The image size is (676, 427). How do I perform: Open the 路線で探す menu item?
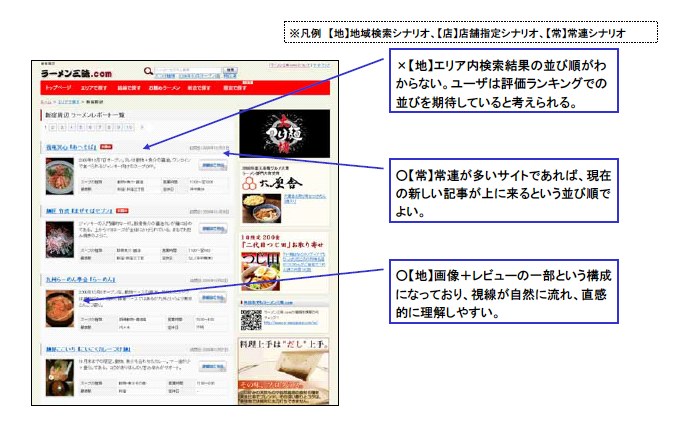point(129,88)
